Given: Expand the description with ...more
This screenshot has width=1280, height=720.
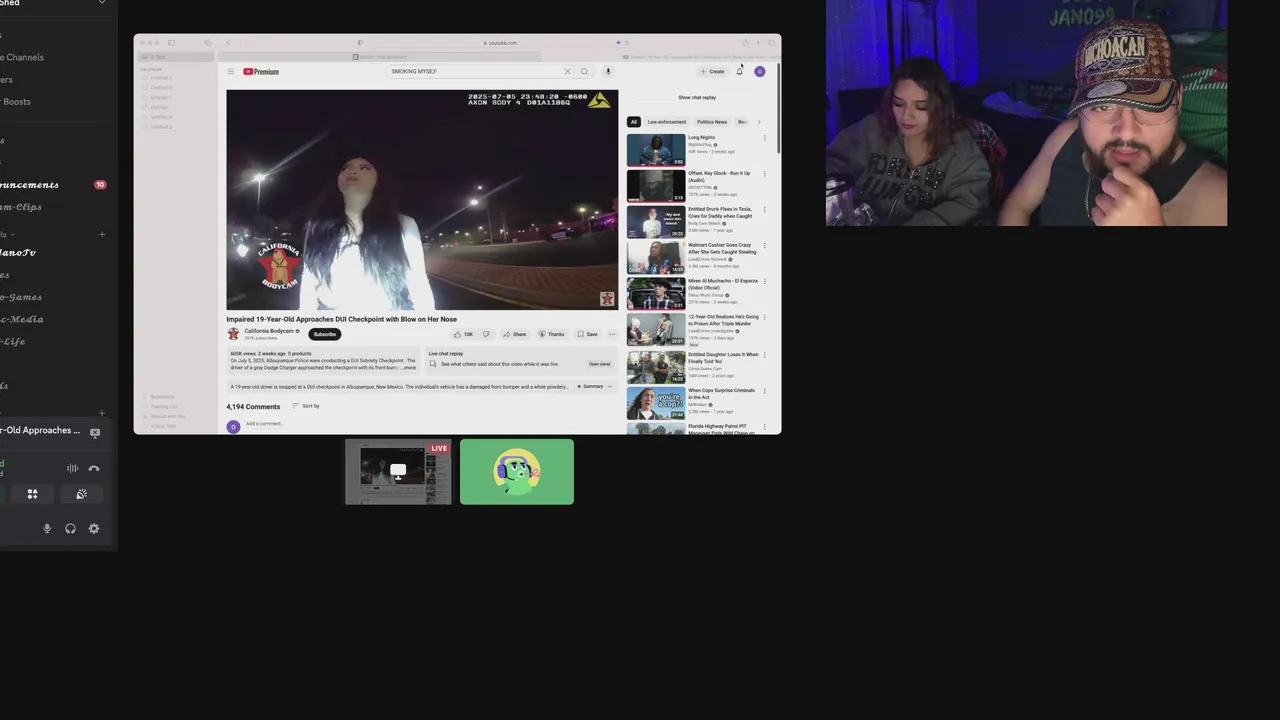Looking at the screenshot, I should 408,368.
